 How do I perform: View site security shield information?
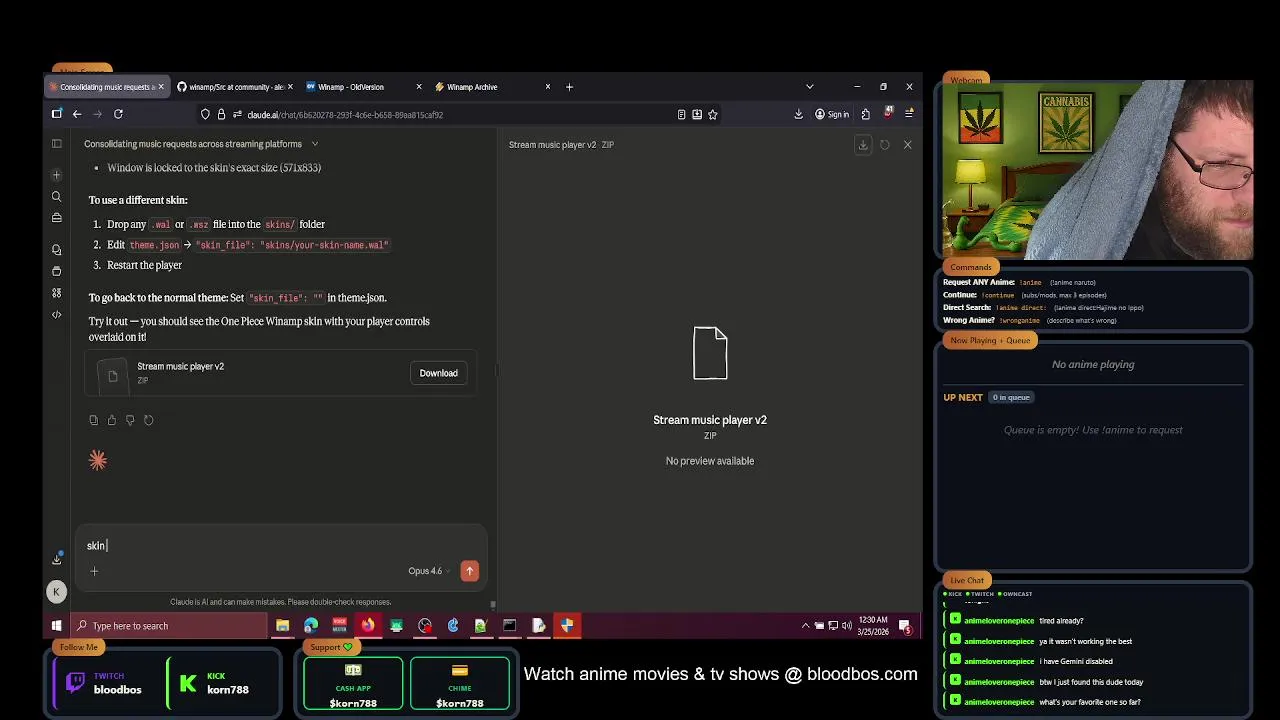[205, 114]
